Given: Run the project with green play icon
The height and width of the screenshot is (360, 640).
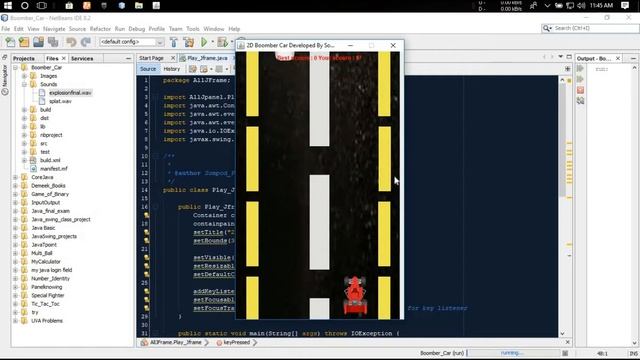Looking at the screenshot, I should click(204, 42).
